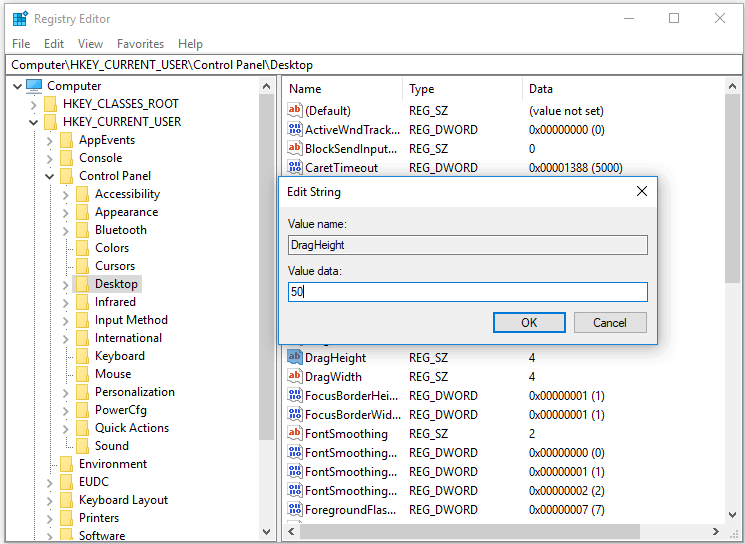The height and width of the screenshot is (544, 745).
Task: Click the Data column header
Action: (x=541, y=89)
